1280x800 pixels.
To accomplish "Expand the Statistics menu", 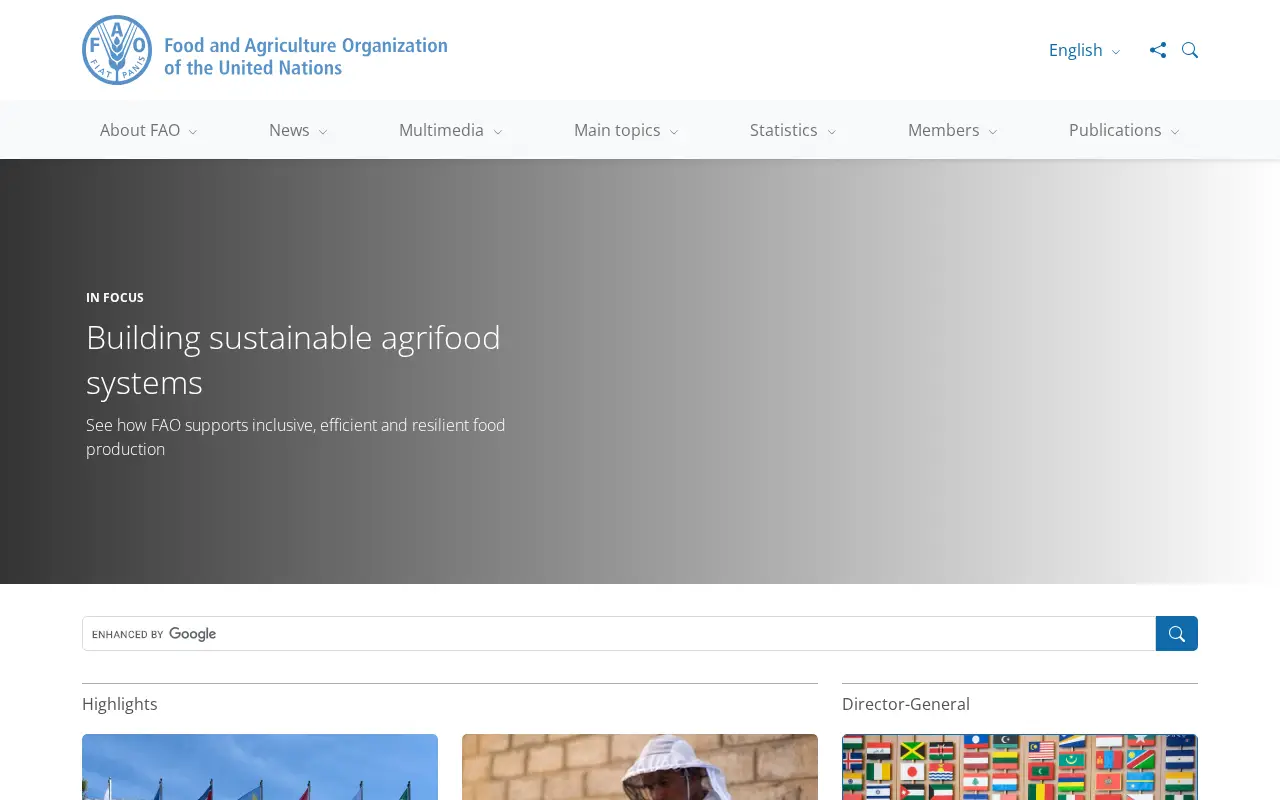I will pos(793,130).
